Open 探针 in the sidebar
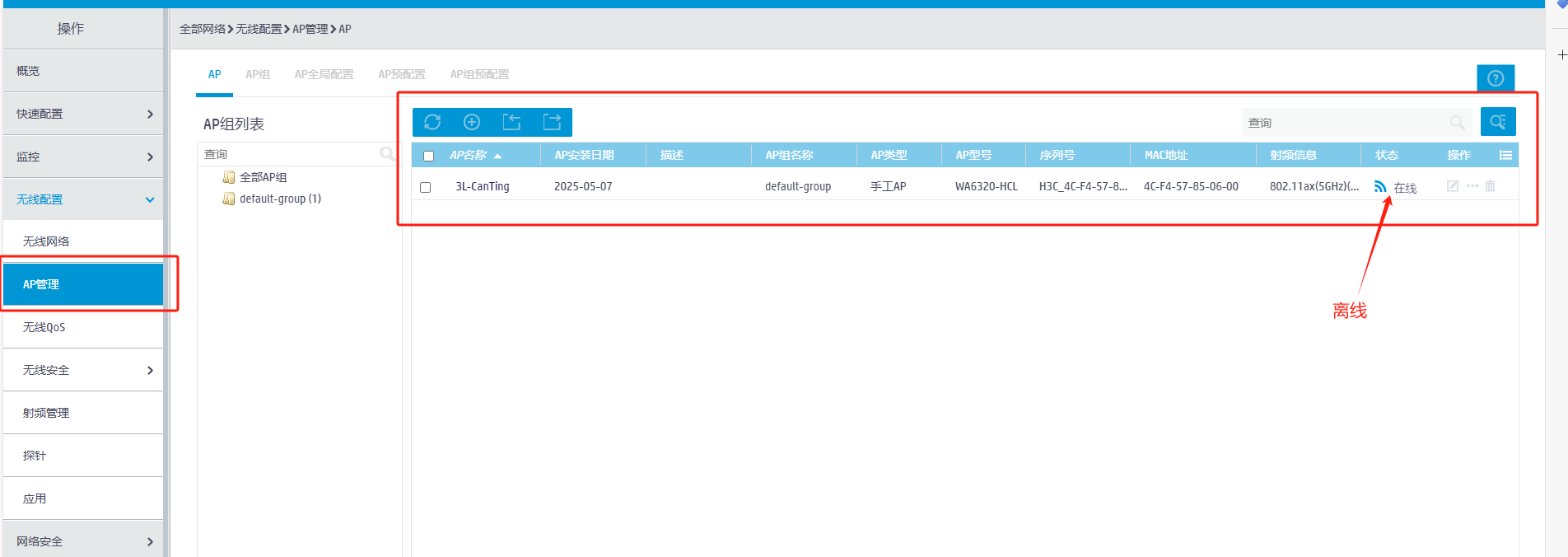The width and height of the screenshot is (1568, 557). click(82, 456)
